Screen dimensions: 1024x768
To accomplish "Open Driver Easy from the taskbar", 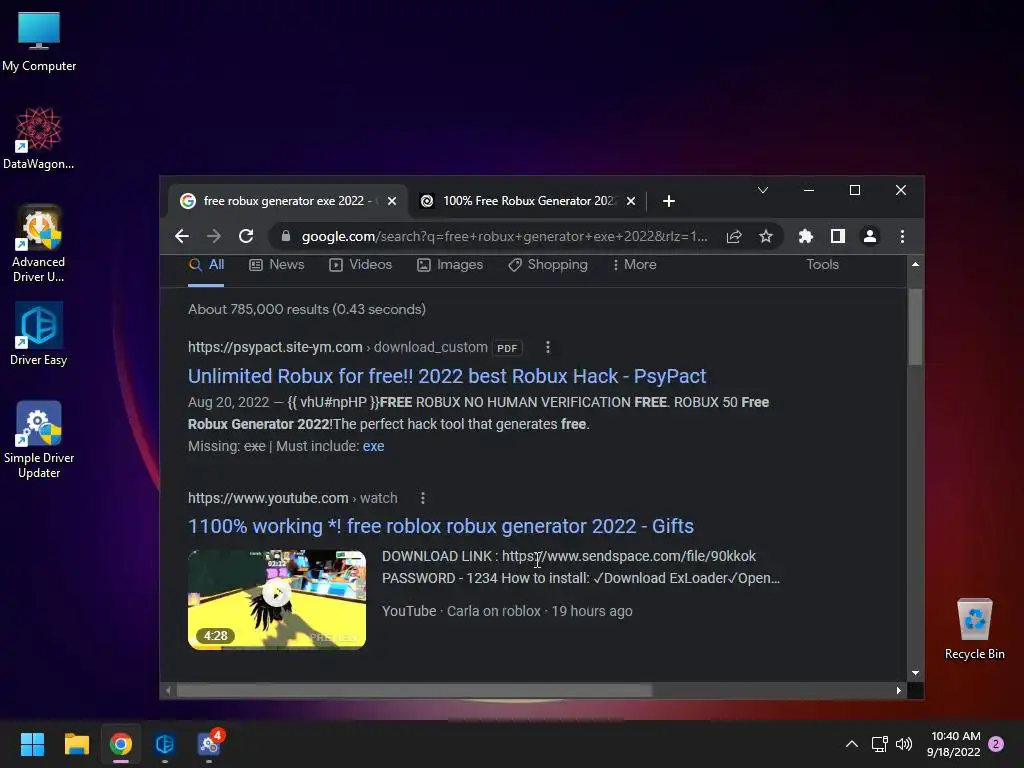I will pyautogui.click(x=165, y=744).
